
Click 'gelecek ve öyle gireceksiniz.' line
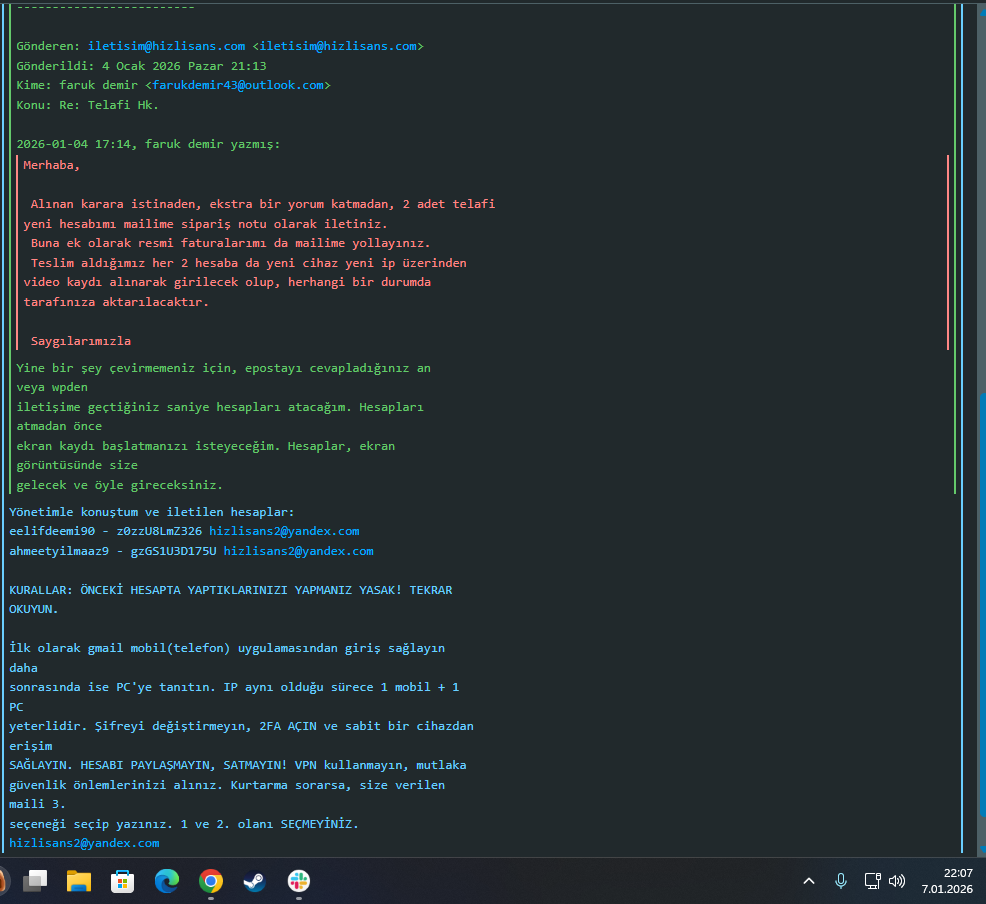pyautogui.click(x=119, y=485)
